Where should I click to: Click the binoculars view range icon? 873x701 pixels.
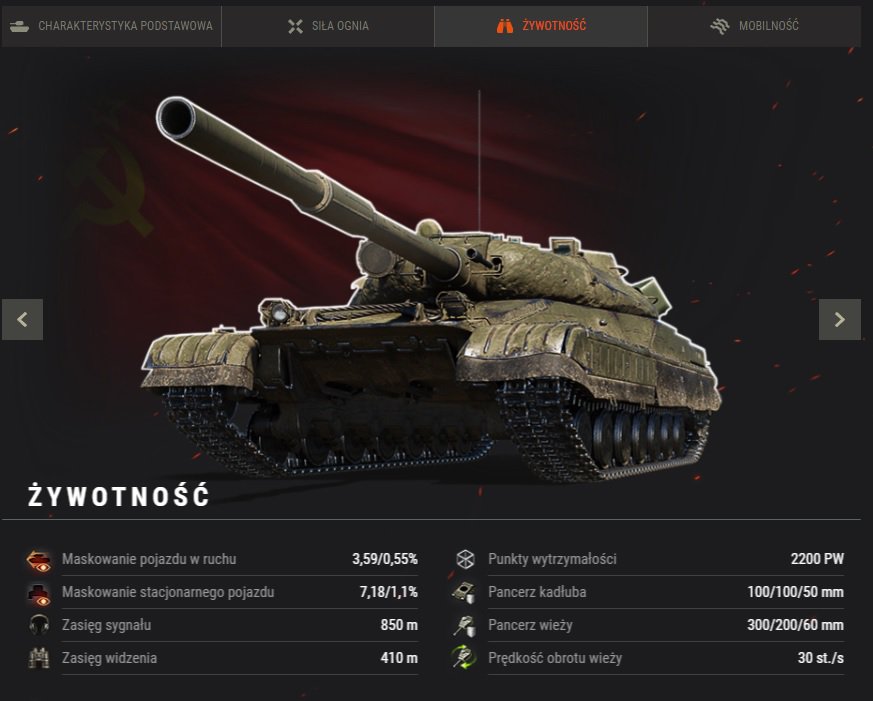tap(39, 658)
